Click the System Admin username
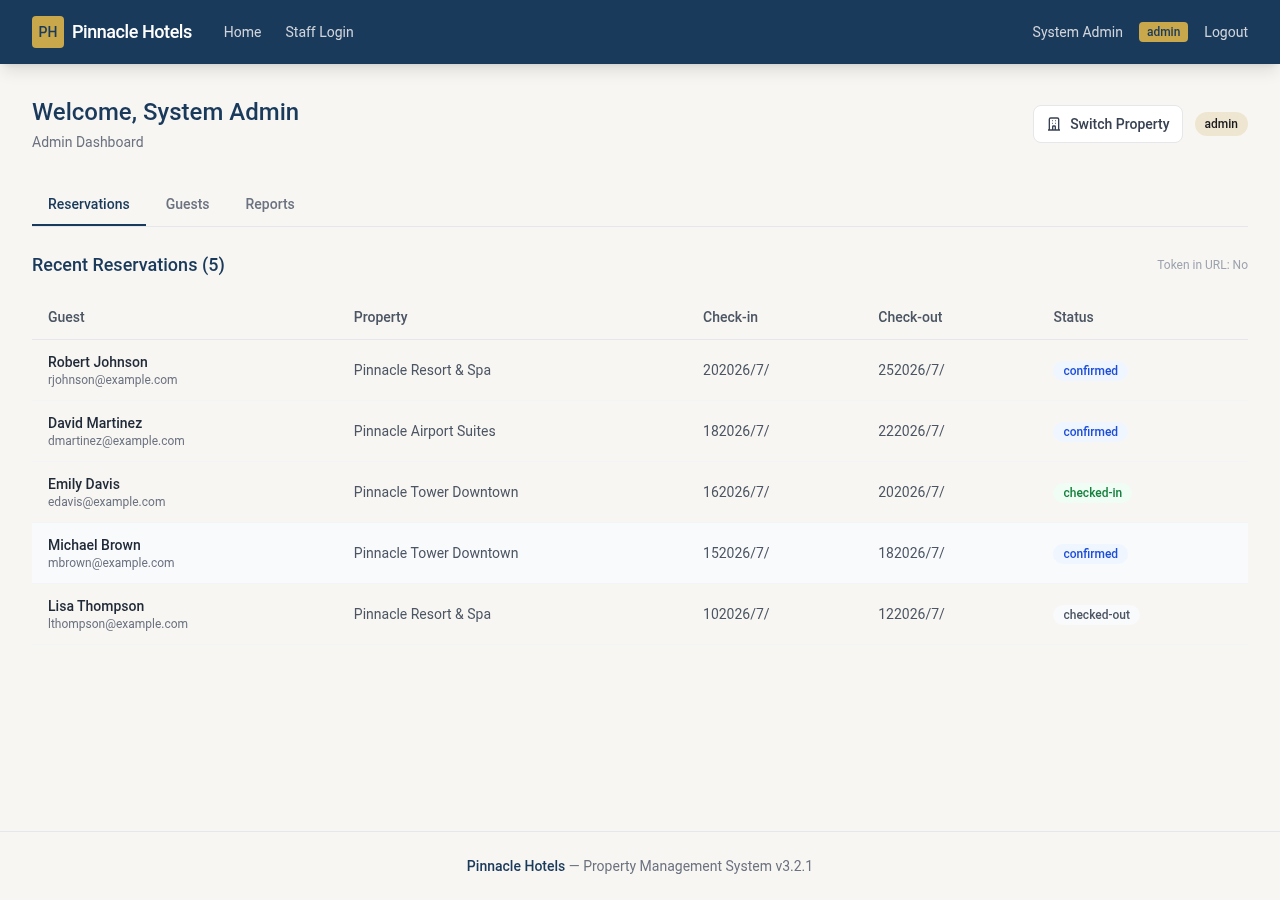This screenshot has height=900, width=1280. (x=1077, y=32)
